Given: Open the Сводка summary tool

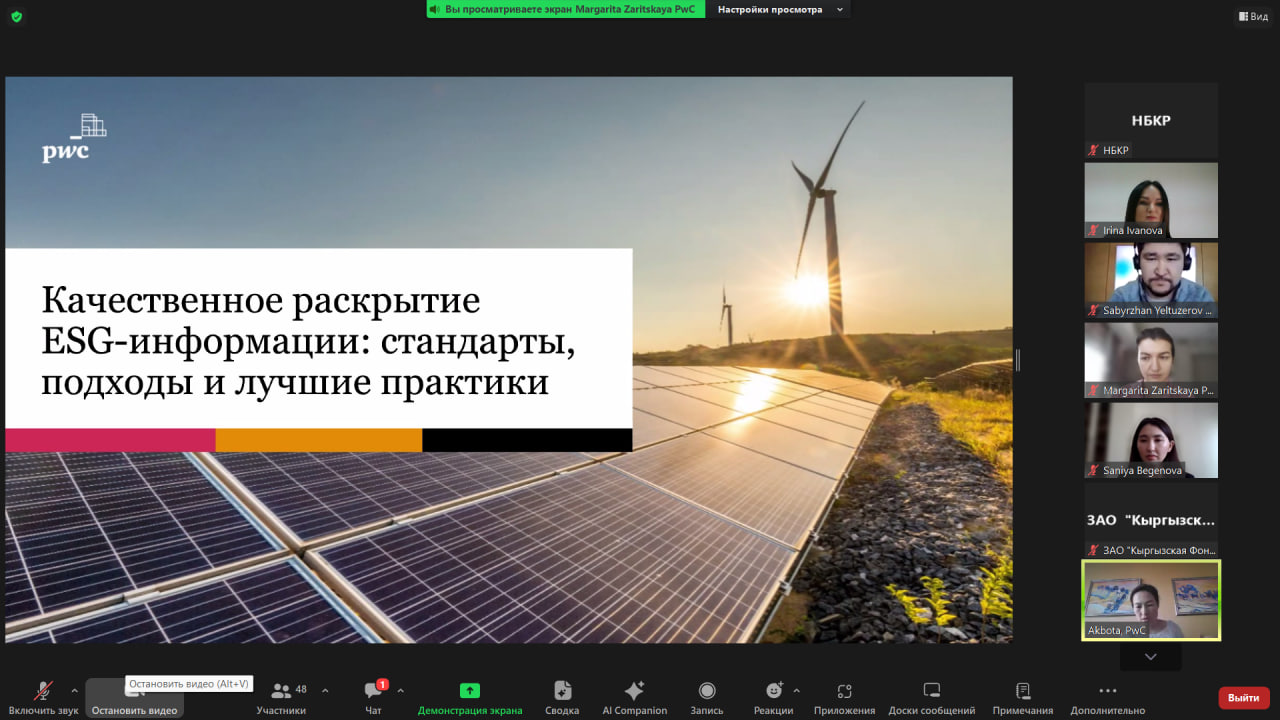Looking at the screenshot, I should [x=562, y=697].
